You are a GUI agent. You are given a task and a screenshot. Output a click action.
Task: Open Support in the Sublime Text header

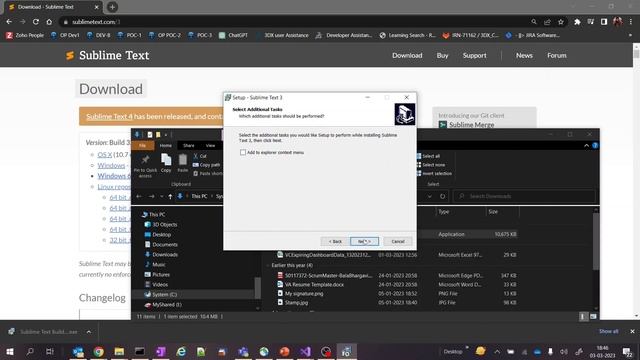tap(474, 56)
